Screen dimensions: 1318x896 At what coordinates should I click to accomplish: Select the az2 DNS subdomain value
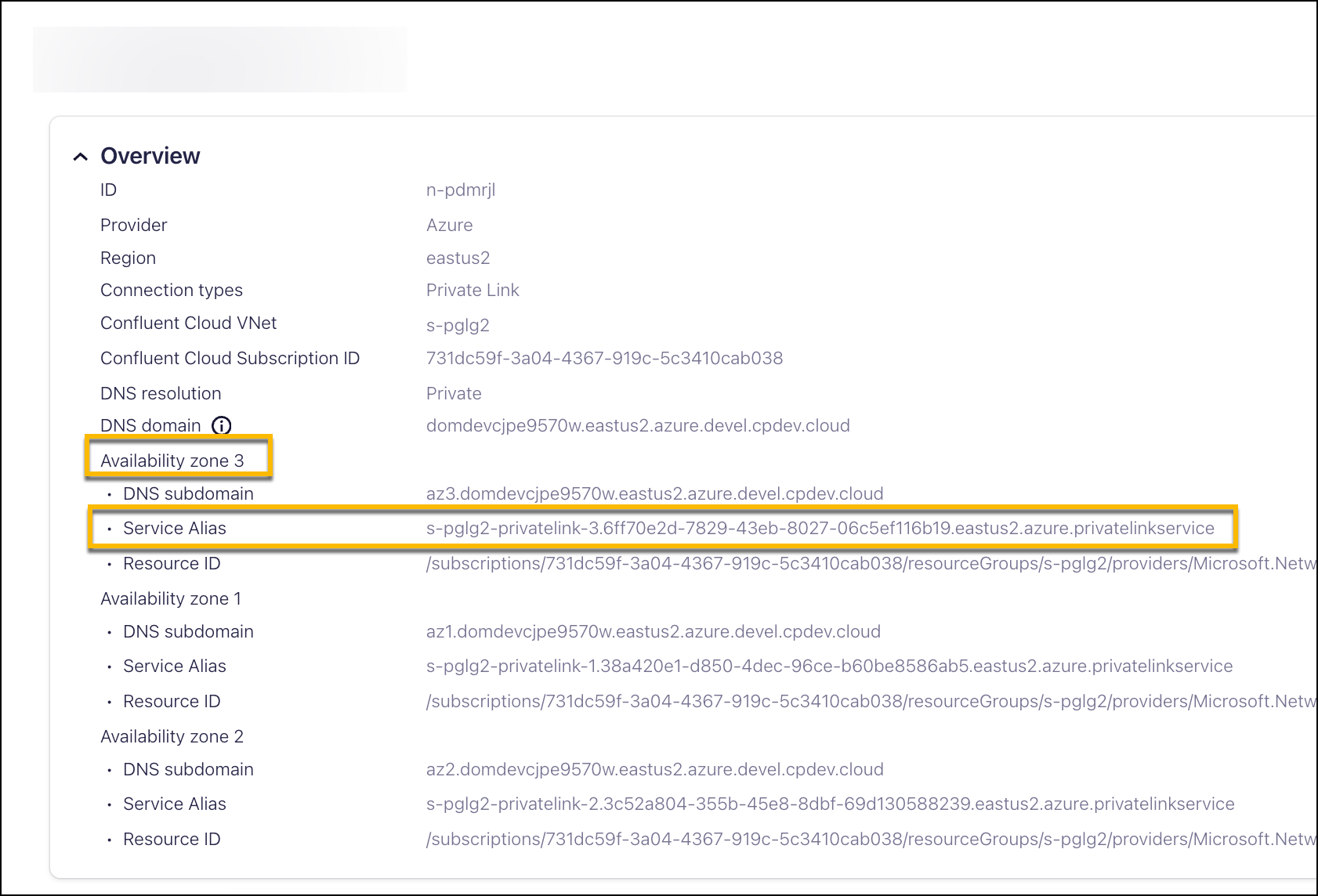653,769
